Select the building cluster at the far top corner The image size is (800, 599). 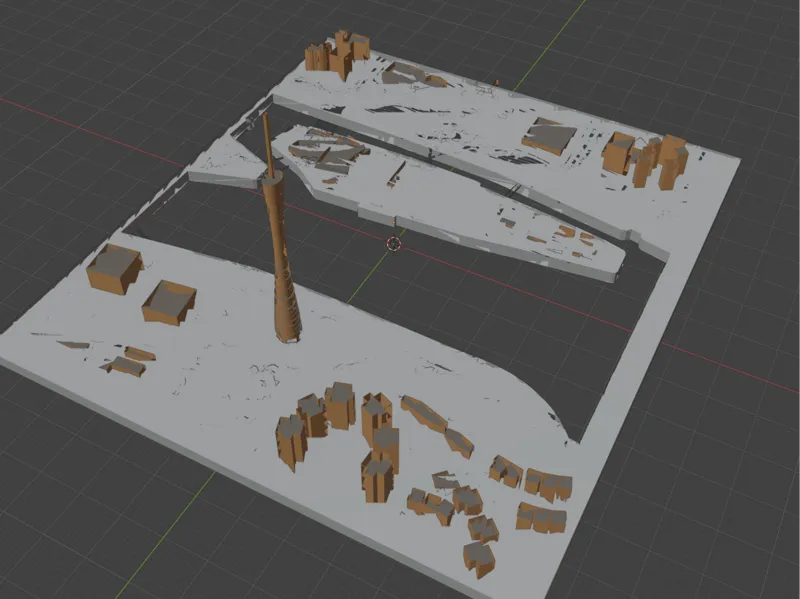[x=337, y=55]
